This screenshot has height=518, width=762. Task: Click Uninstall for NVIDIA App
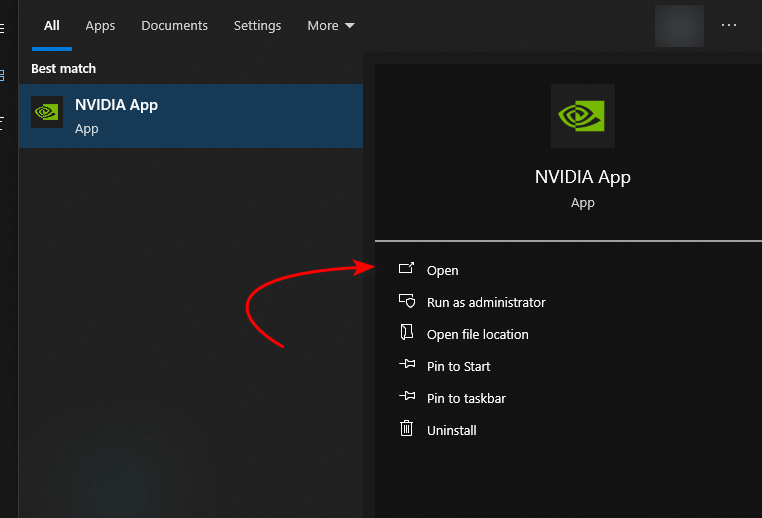451,431
